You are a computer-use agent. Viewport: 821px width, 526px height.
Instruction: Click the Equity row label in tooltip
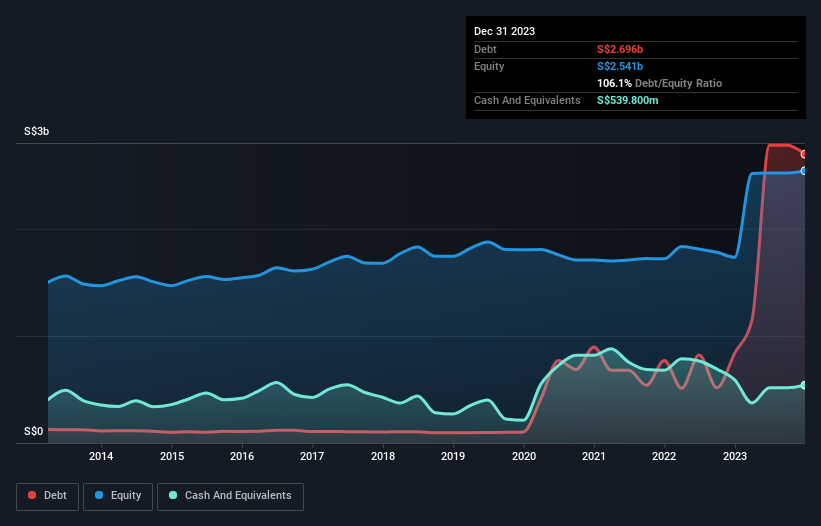tap(489, 66)
